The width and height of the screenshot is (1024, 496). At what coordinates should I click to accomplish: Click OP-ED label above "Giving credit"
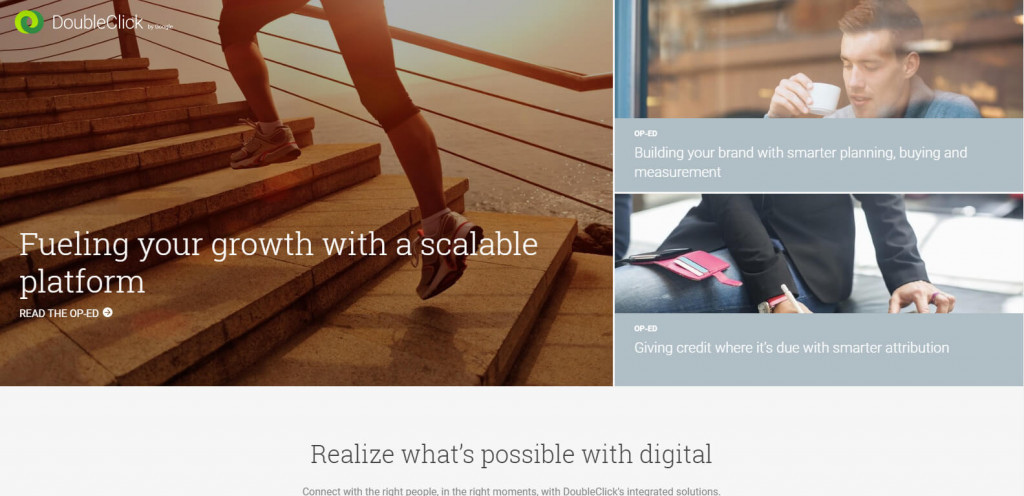click(645, 328)
